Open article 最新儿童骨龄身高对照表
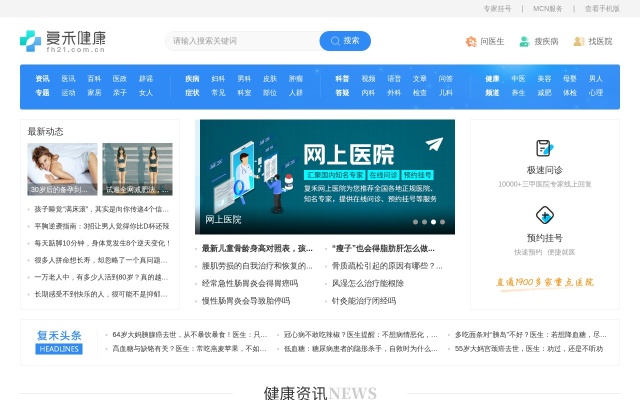640x400 pixels. click(257, 248)
